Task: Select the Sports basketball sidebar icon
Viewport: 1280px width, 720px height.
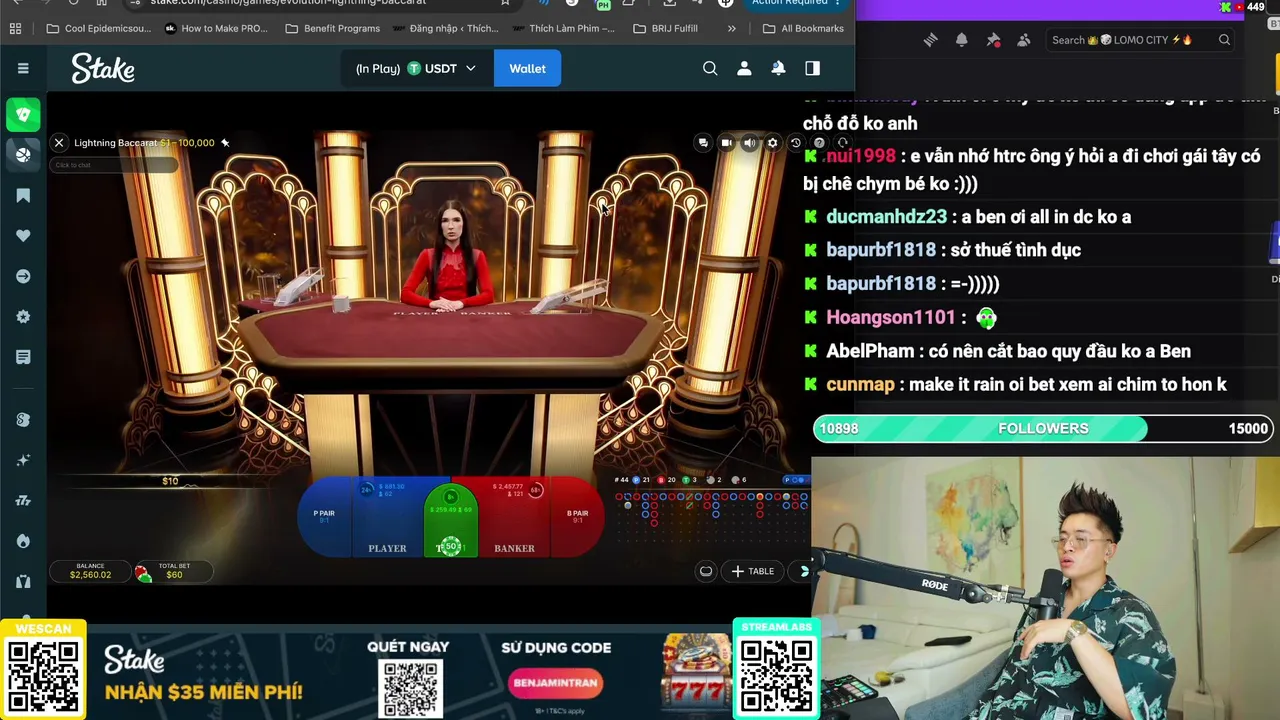Action: click(23, 154)
